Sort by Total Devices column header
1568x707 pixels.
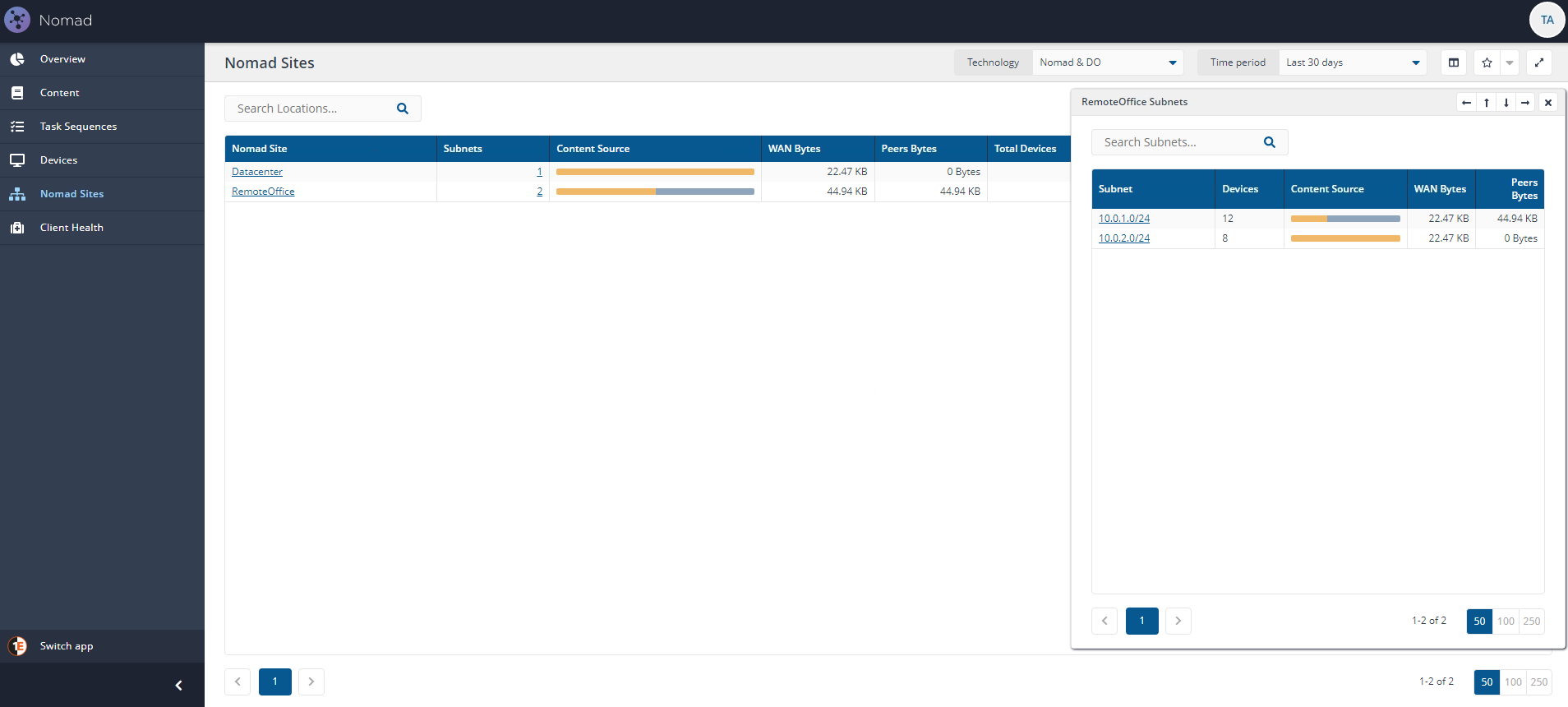pyautogui.click(x=1029, y=149)
